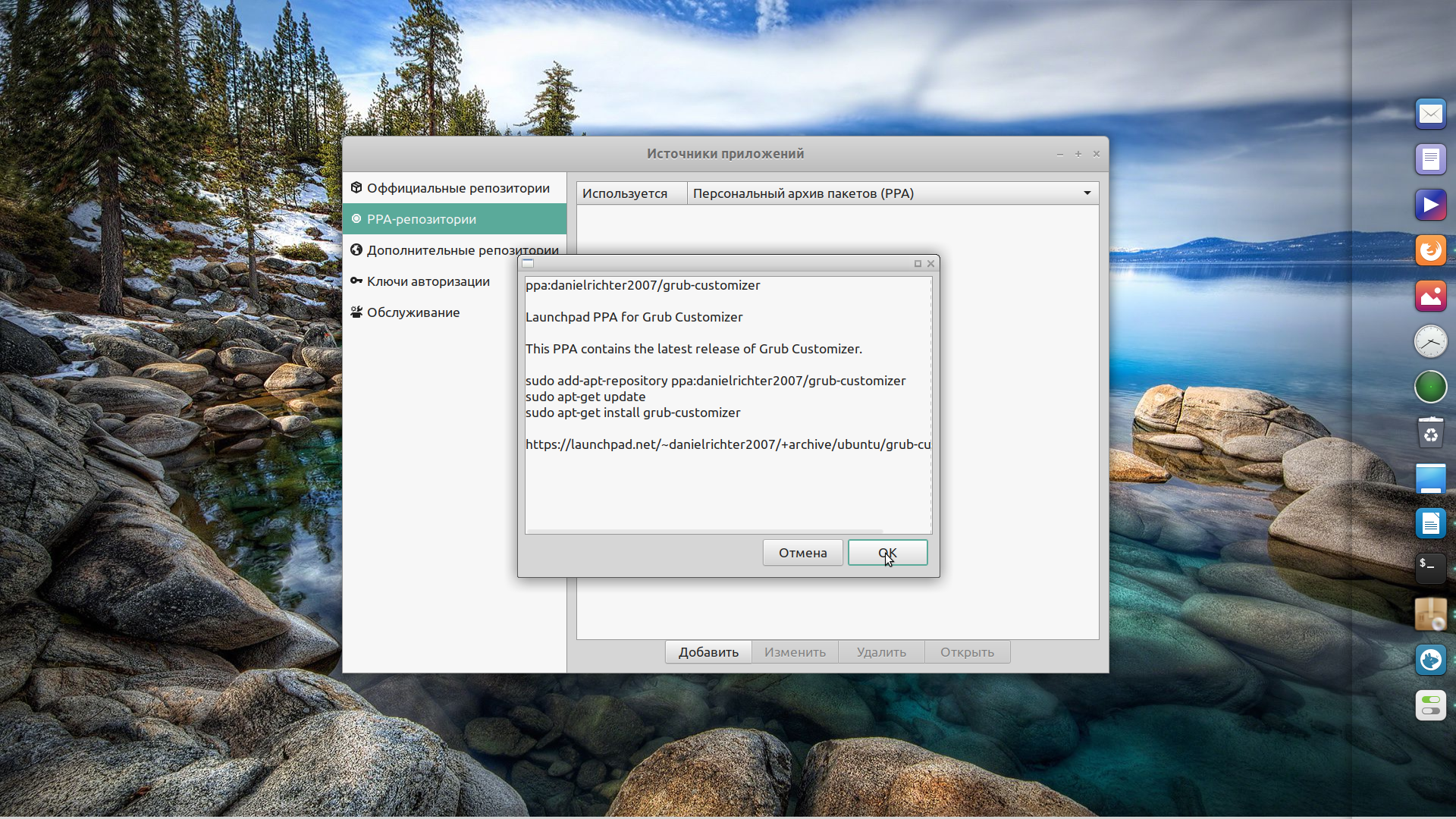Open the mail client dock icon
Screen dimensions: 1456x819
click(x=1430, y=114)
